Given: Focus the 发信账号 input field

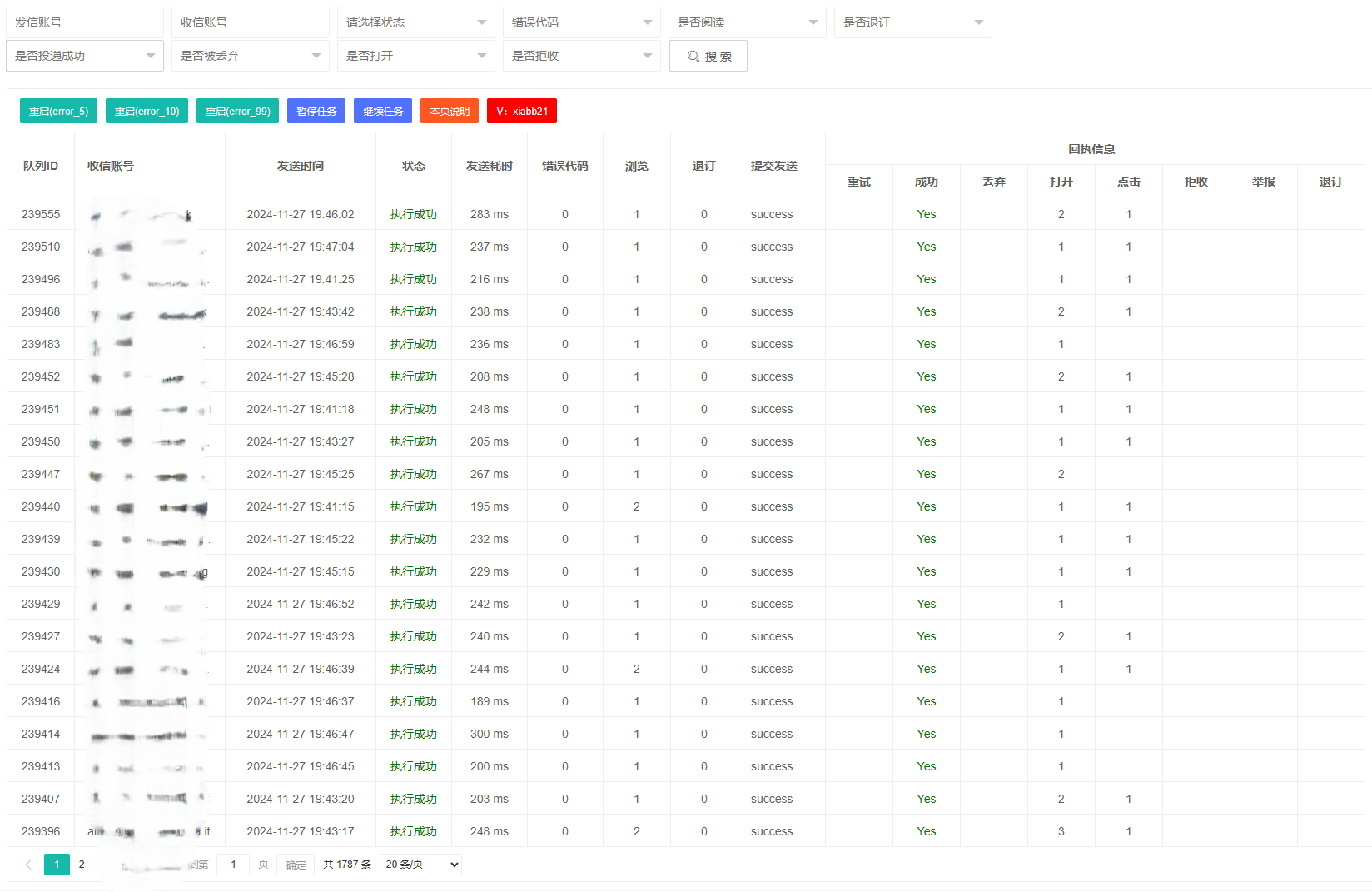Looking at the screenshot, I should [x=85, y=22].
